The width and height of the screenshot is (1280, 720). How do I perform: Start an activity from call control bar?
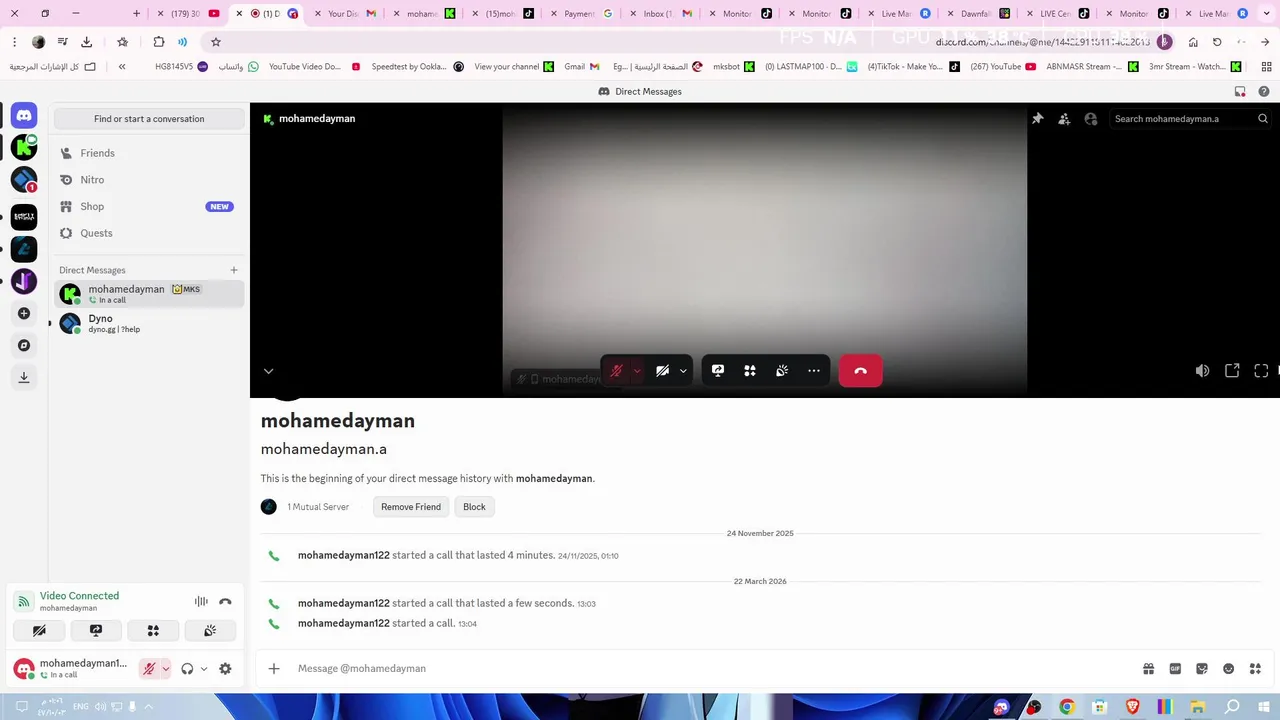pos(750,371)
